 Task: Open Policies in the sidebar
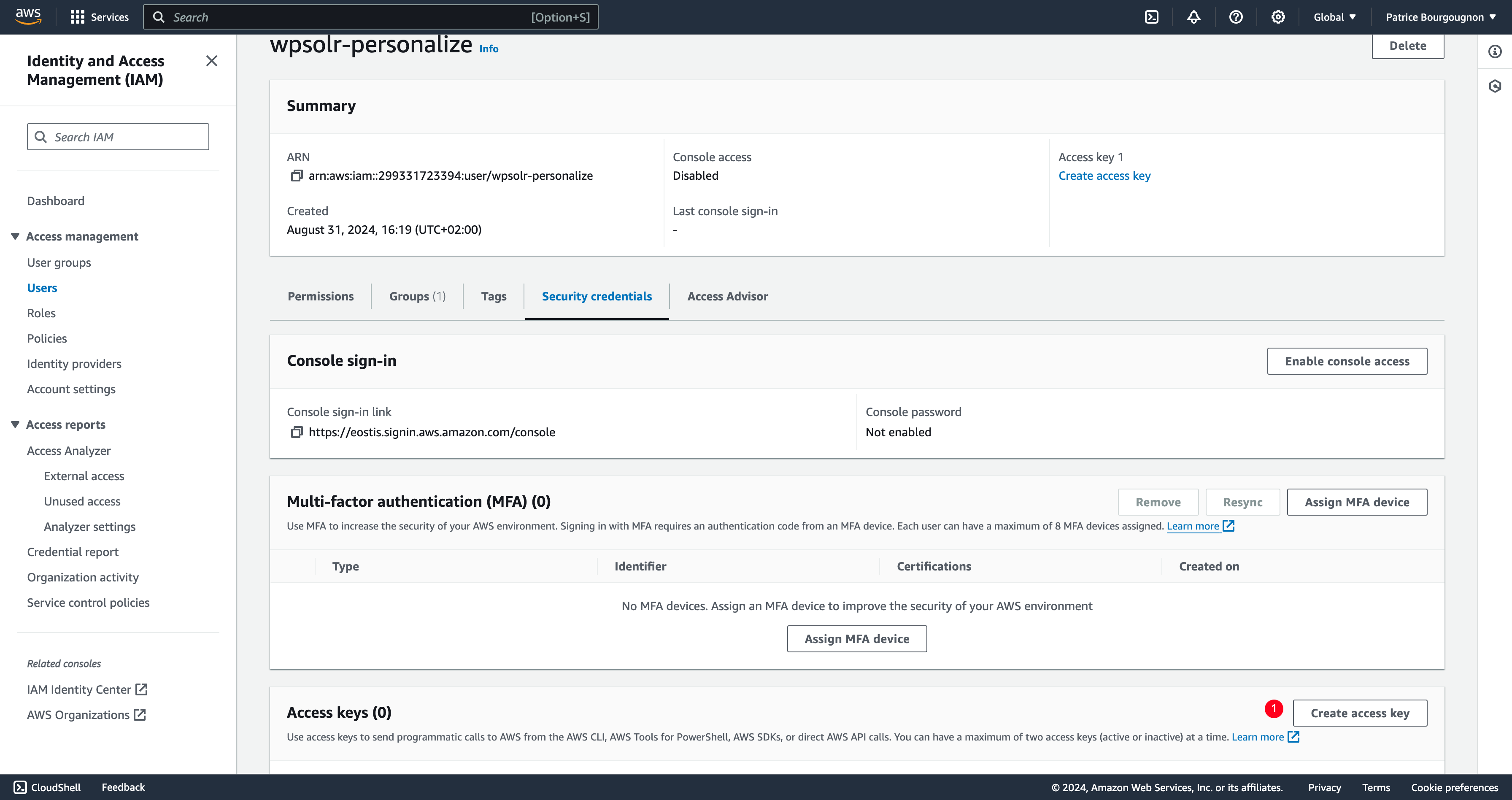(x=47, y=338)
